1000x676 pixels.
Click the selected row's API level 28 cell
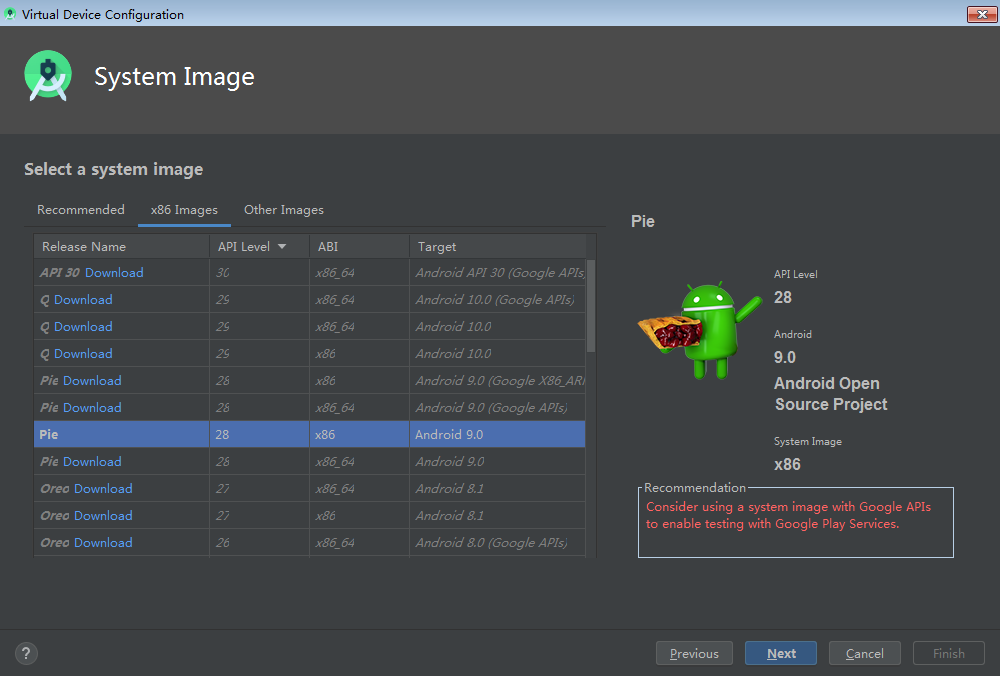pyautogui.click(x=259, y=434)
